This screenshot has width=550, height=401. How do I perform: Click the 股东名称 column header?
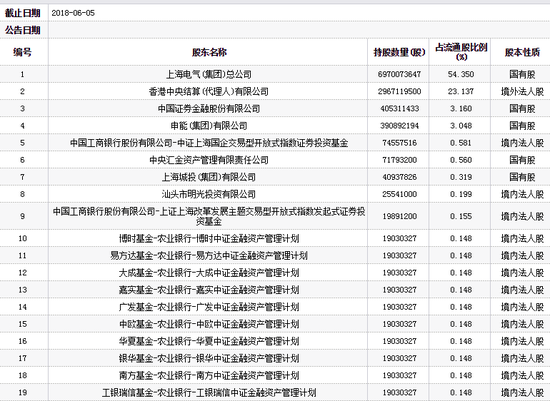[209, 52]
